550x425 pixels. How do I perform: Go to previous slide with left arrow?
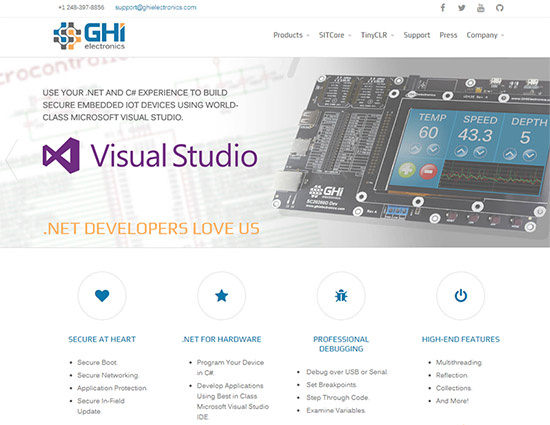(x=11, y=160)
